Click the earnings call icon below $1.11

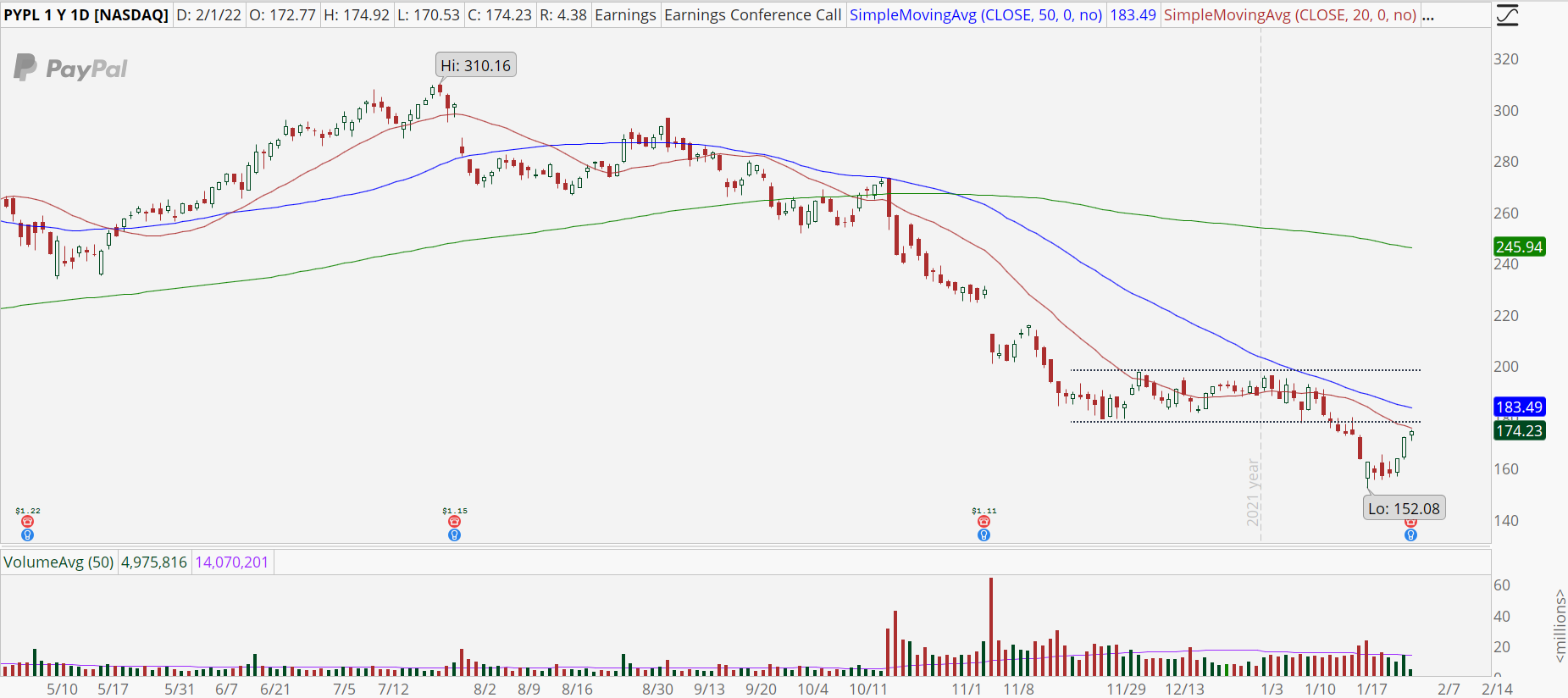pyautogui.click(x=983, y=522)
